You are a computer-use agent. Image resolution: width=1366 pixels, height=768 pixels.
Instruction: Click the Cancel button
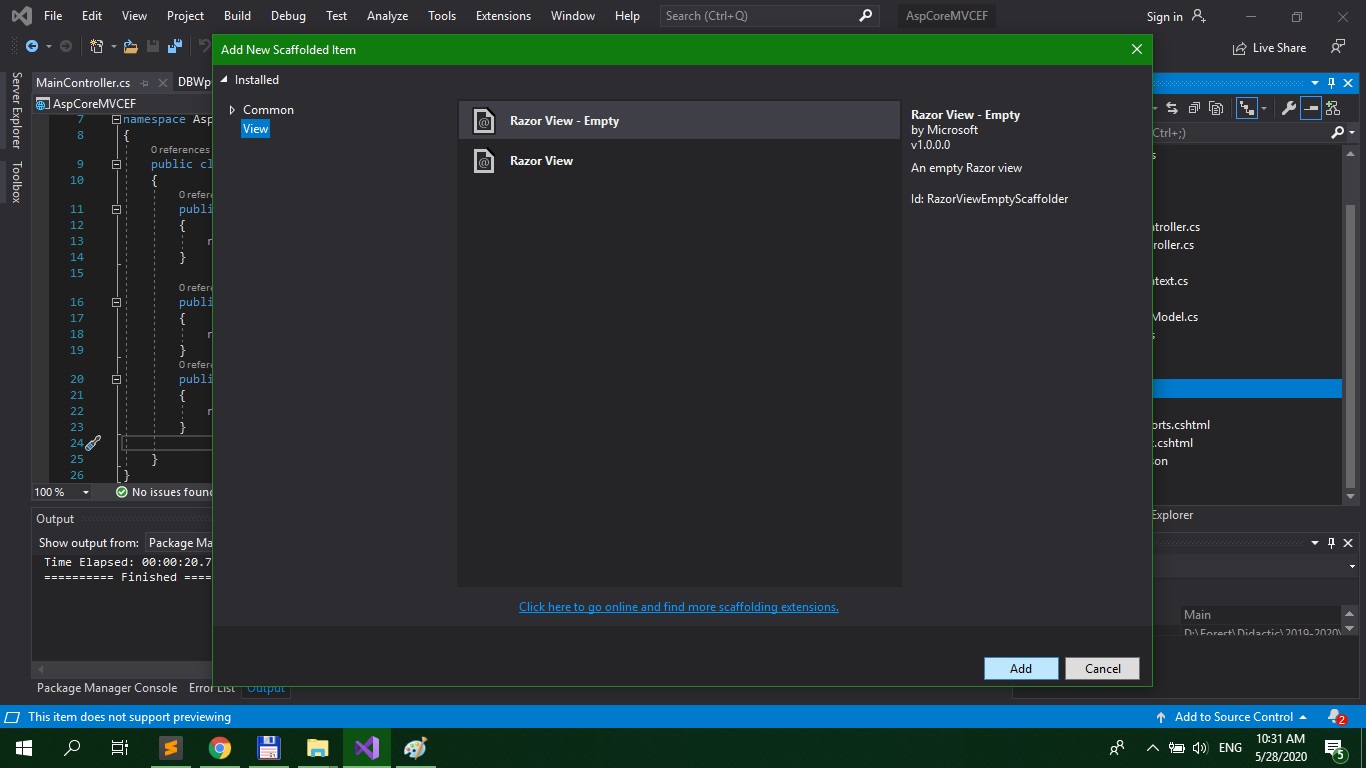(1102, 669)
